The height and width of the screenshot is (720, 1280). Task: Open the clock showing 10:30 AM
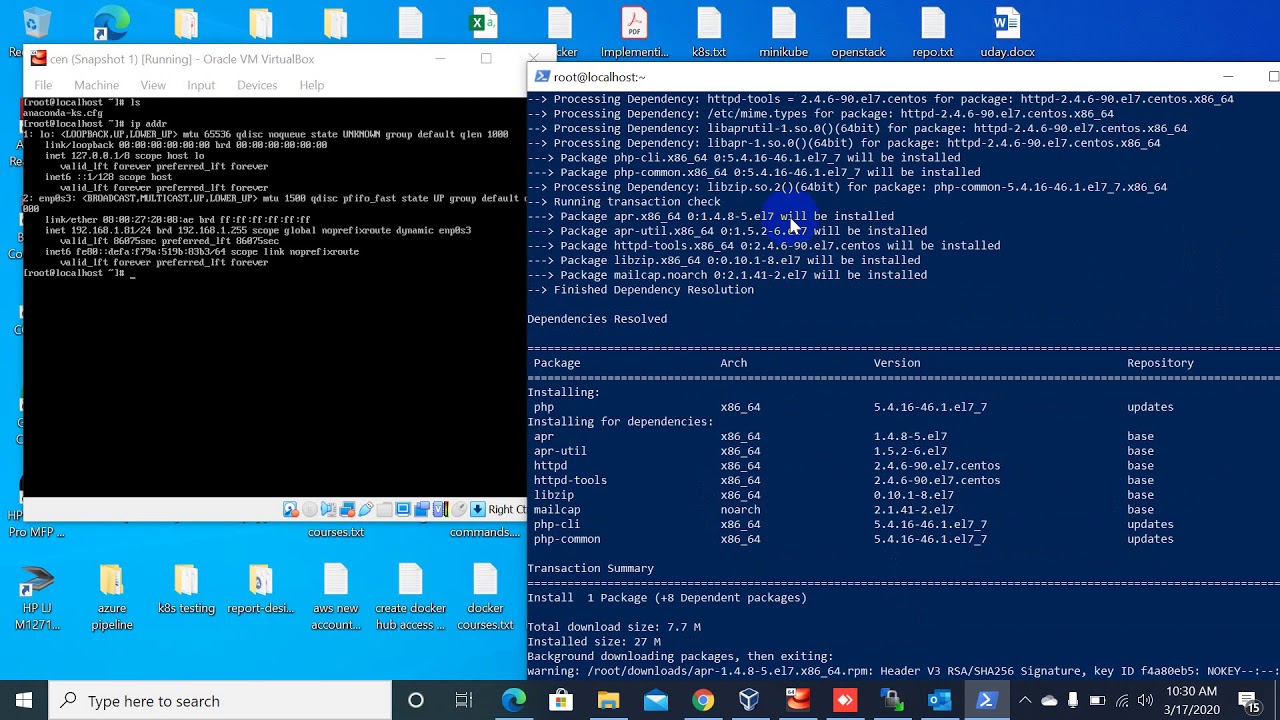point(1192,700)
